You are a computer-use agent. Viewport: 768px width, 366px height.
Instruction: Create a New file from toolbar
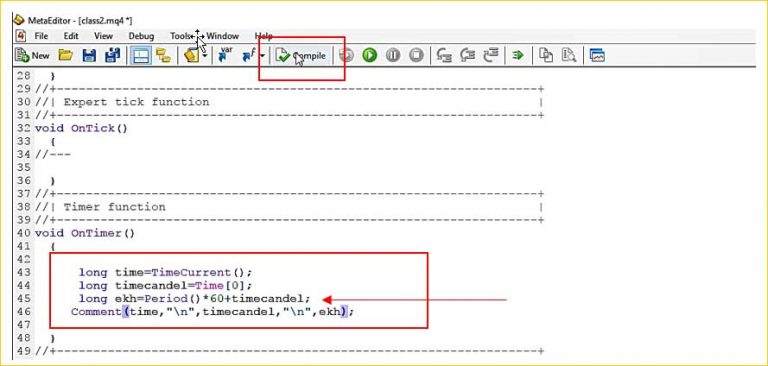(32, 55)
